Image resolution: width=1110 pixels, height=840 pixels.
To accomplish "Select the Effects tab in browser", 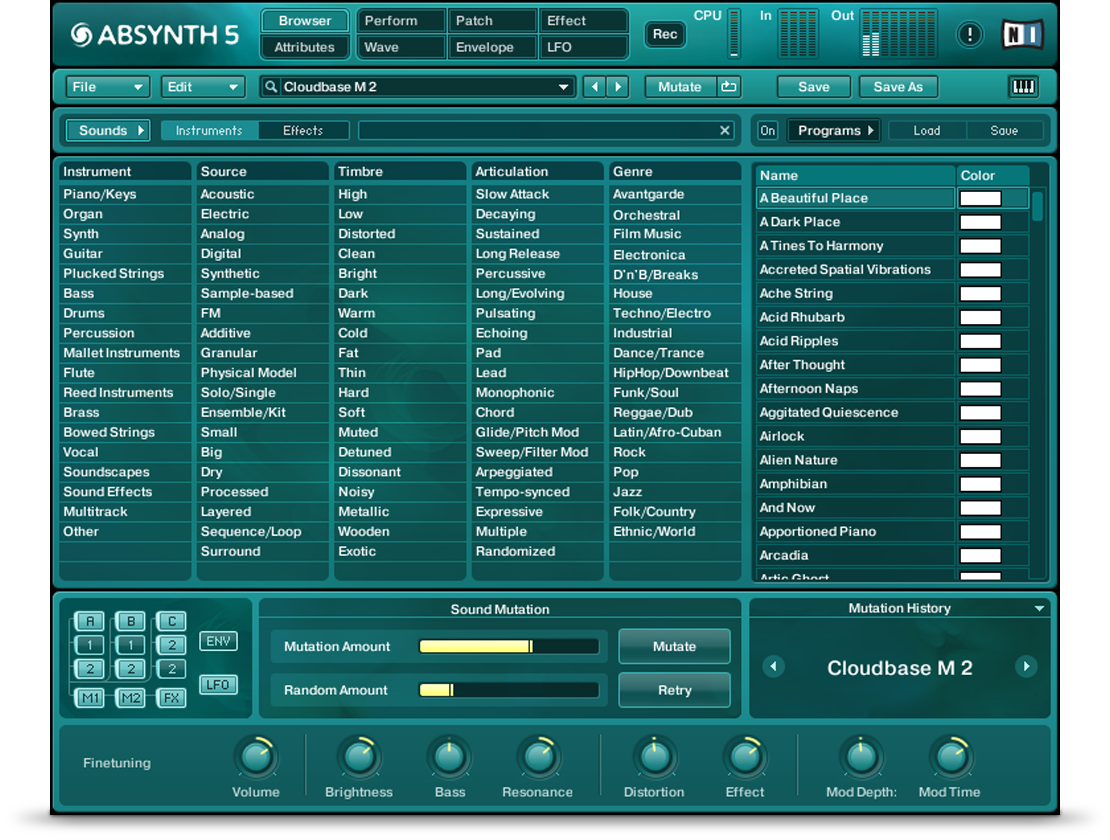I will click(x=303, y=131).
